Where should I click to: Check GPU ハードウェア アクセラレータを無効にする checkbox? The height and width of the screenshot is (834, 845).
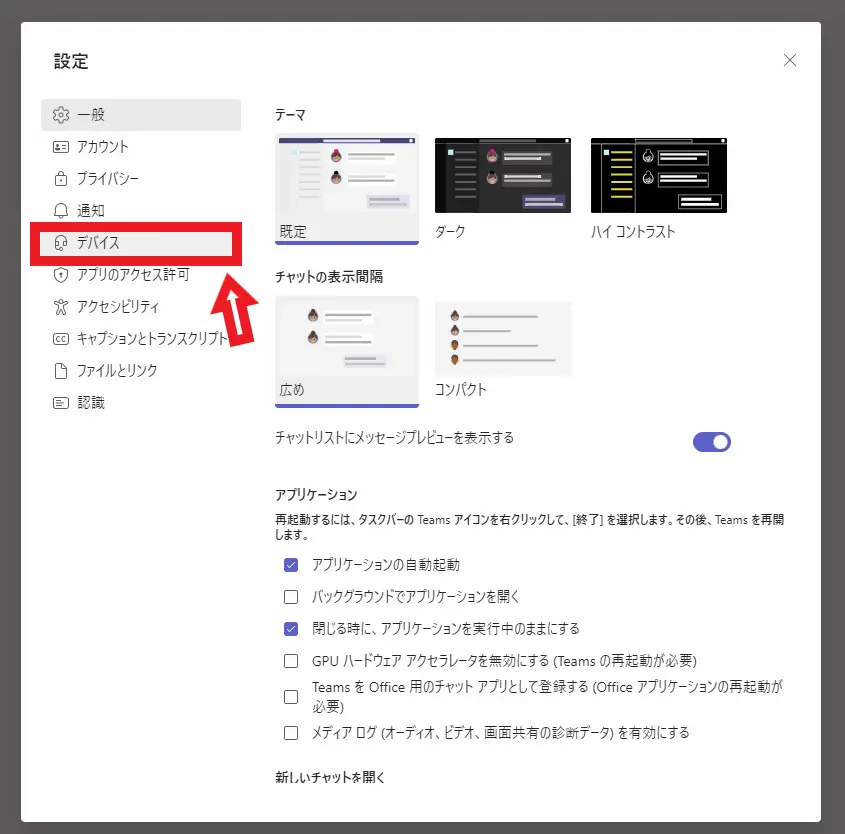pyautogui.click(x=291, y=661)
